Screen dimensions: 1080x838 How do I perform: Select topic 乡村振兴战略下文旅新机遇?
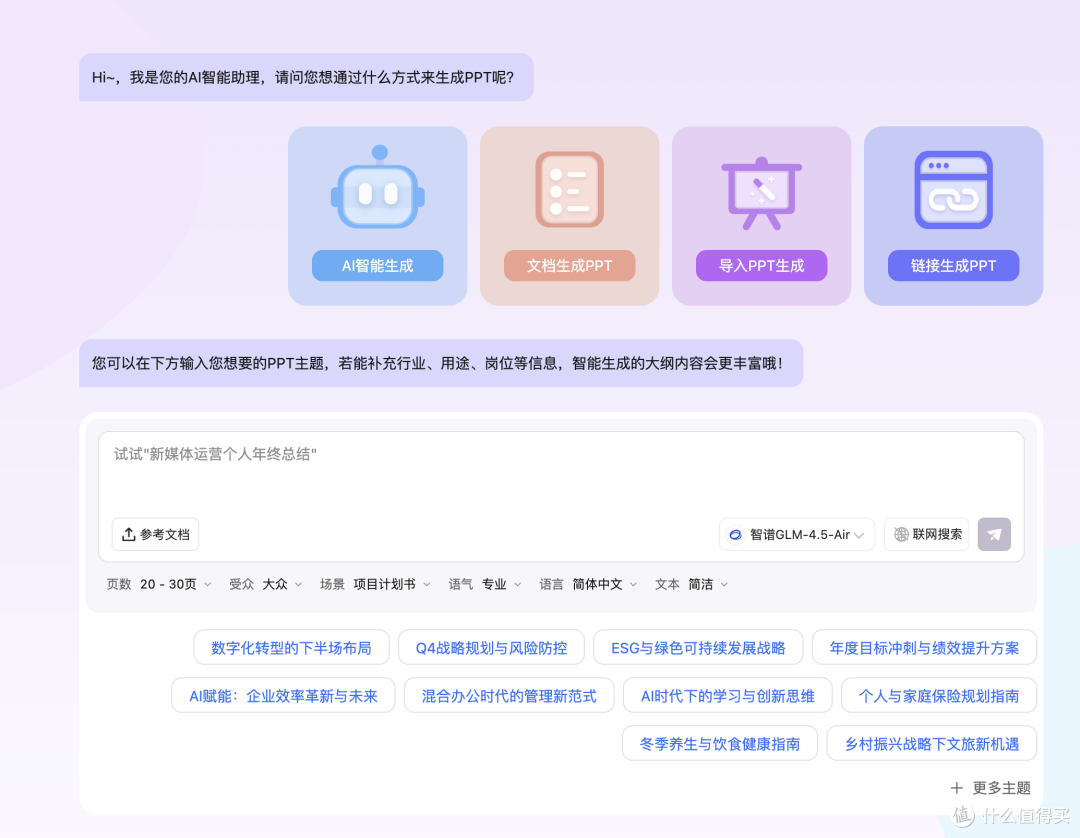[932, 744]
